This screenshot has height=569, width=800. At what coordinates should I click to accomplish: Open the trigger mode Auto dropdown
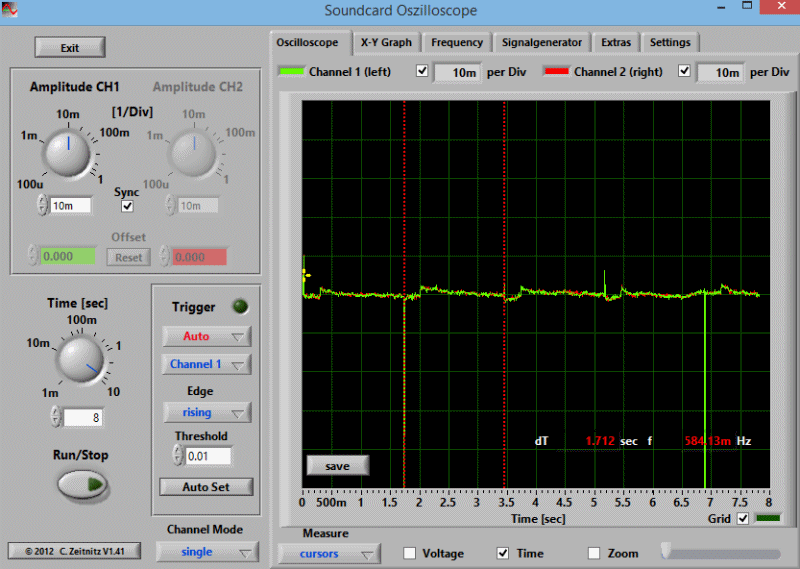(x=206, y=336)
